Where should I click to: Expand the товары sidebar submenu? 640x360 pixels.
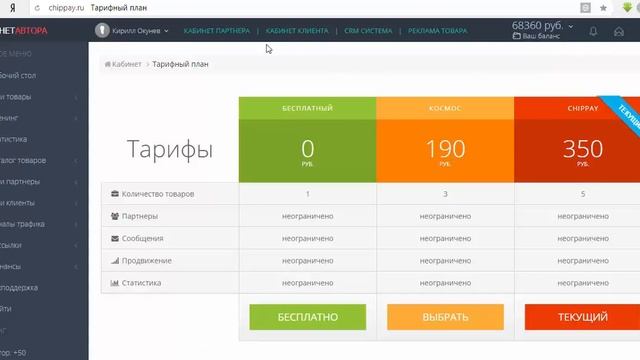tap(76, 97)
